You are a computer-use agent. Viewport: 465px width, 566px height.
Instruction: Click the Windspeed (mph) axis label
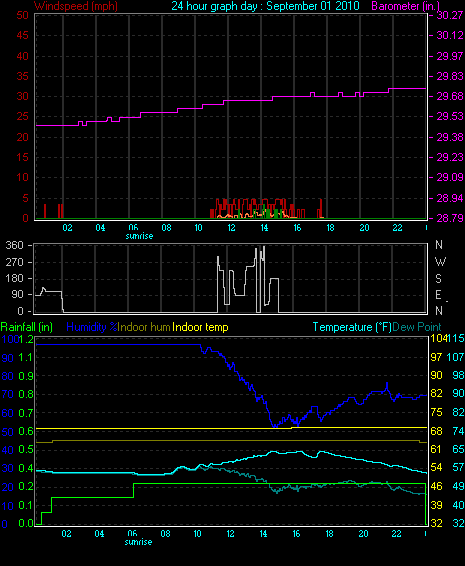76,6
